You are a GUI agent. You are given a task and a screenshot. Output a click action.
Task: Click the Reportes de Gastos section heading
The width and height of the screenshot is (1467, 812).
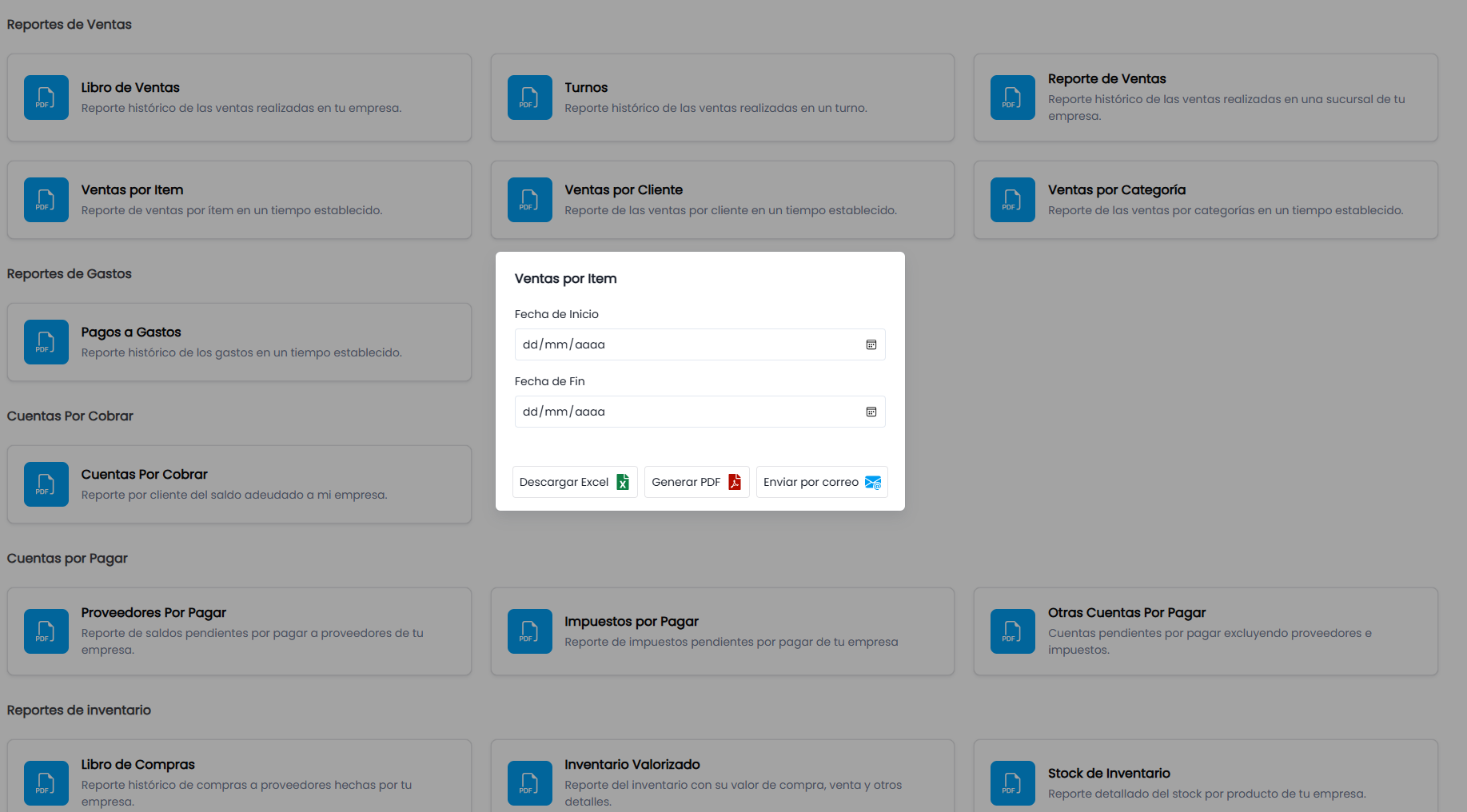tap(70, 274)
